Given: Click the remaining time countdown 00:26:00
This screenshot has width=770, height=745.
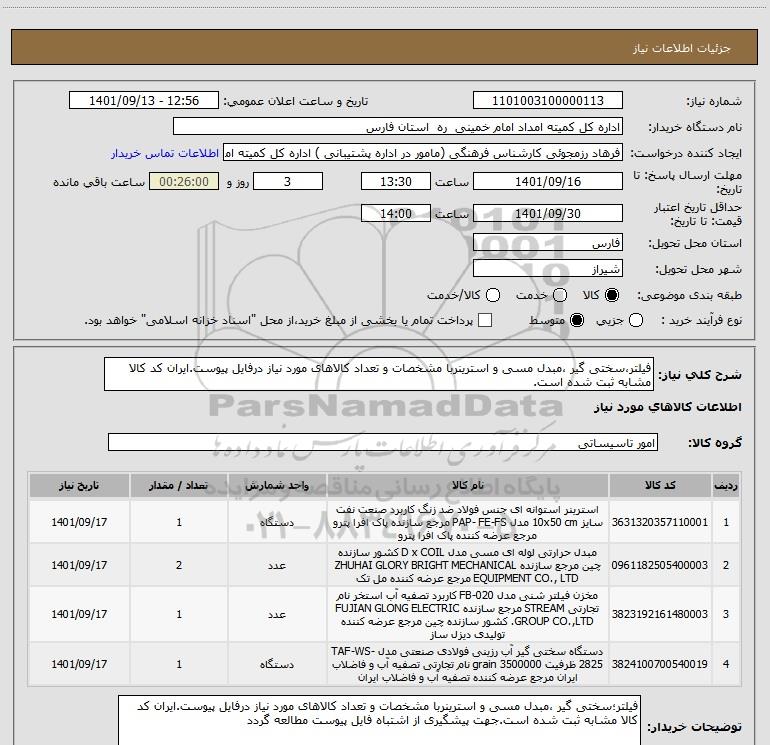Looking at the screenshot, I should pos(184,181).
